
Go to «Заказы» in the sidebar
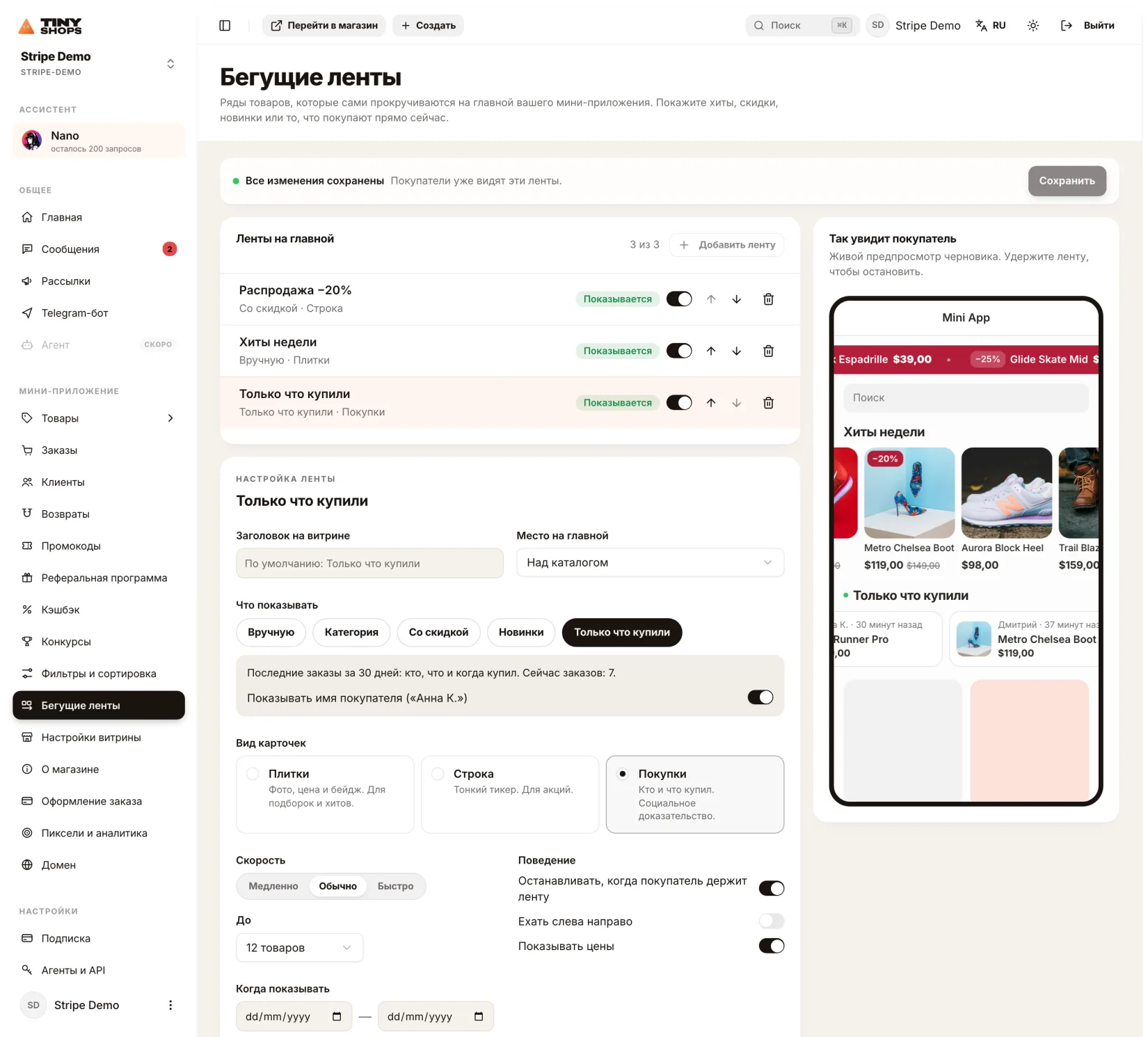click(x=99, y=450)
